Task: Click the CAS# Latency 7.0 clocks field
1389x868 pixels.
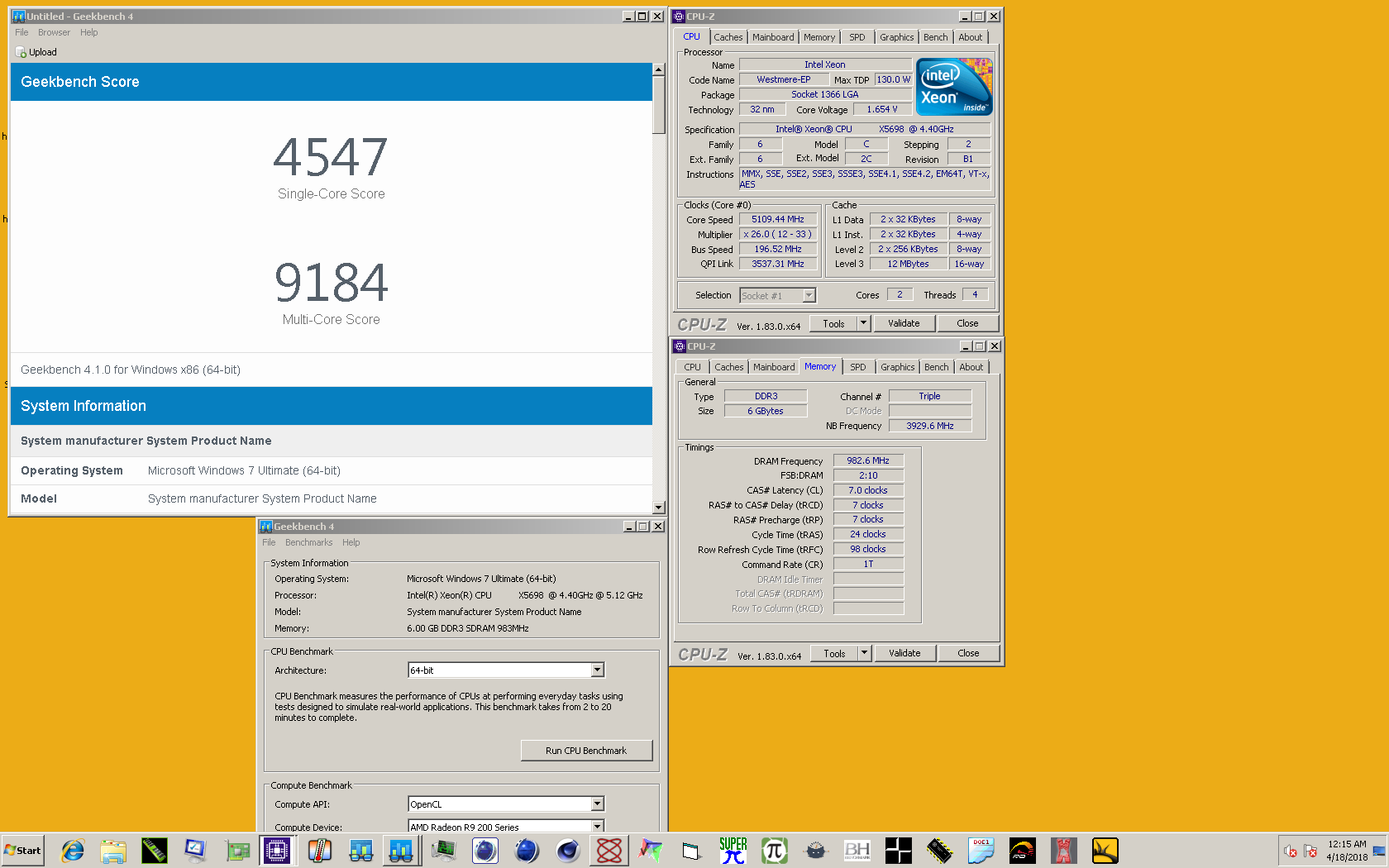Action: (868, 490)
